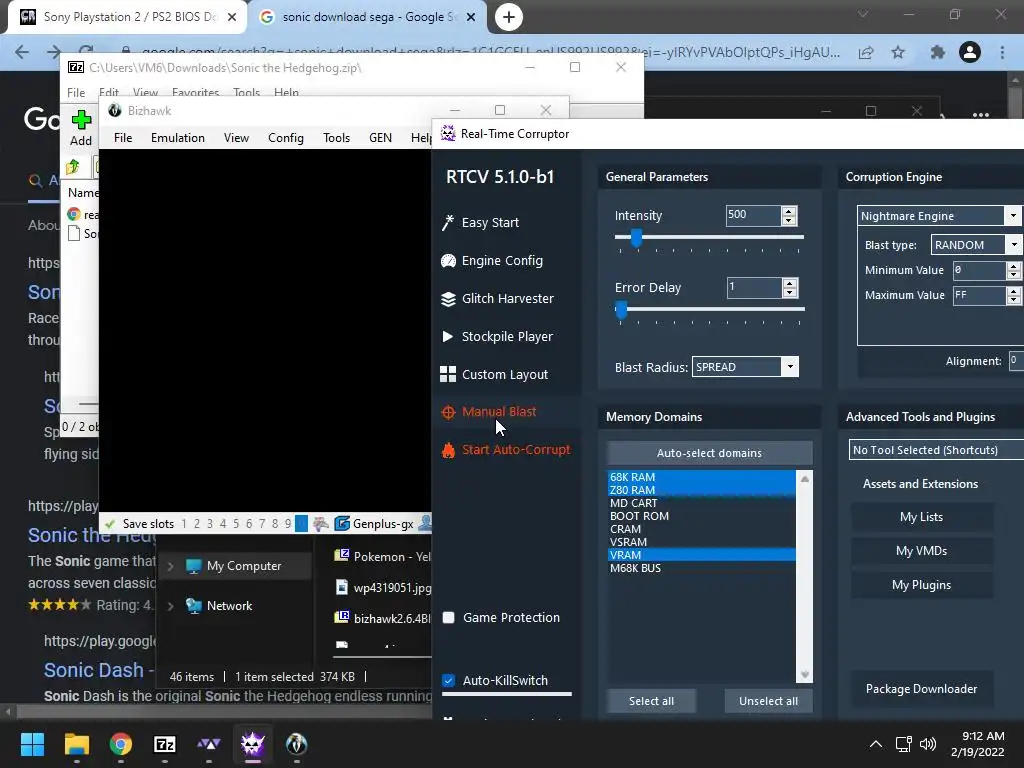Increase Intensity stepper up arrow
Image resolution: width=1024 pixels, height=768 pixels.
(789, 212)
